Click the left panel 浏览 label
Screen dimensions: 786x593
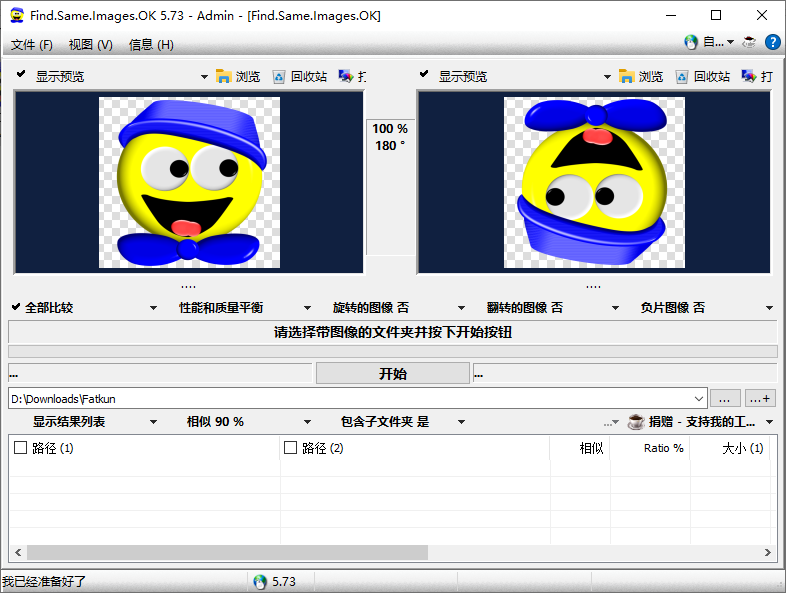[248, 77]
